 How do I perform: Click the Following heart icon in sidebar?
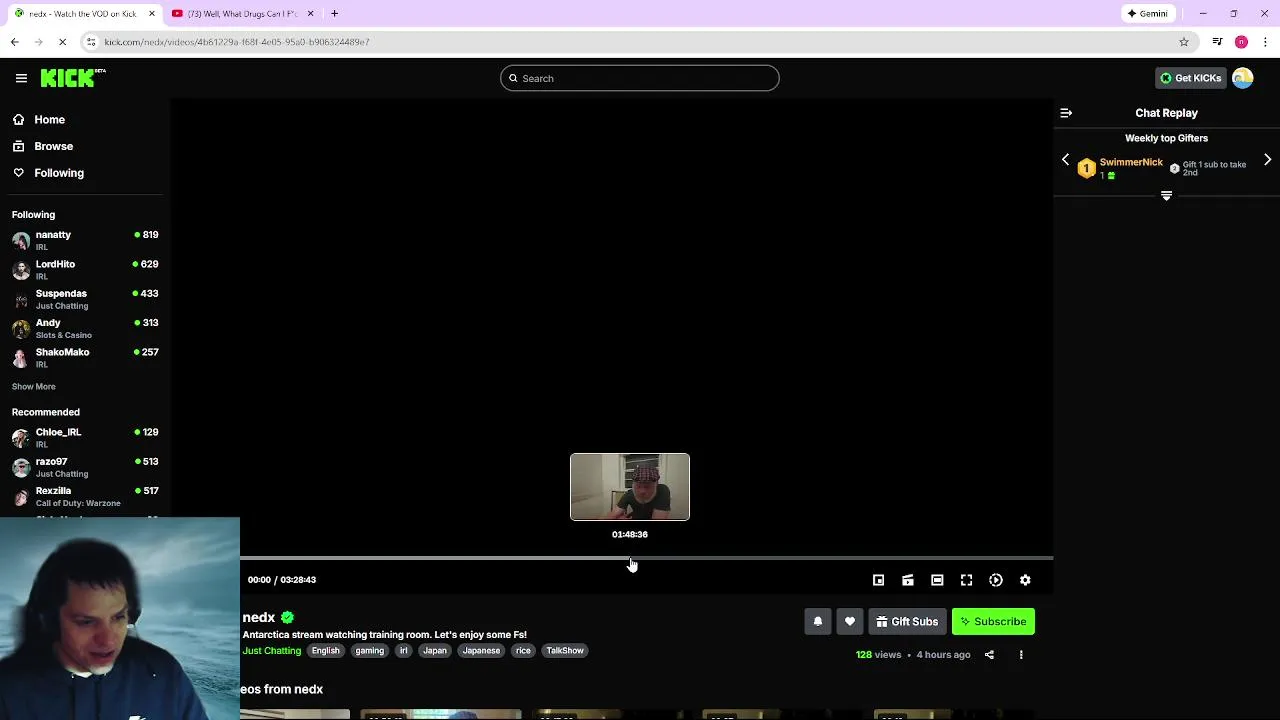point(18,173)
